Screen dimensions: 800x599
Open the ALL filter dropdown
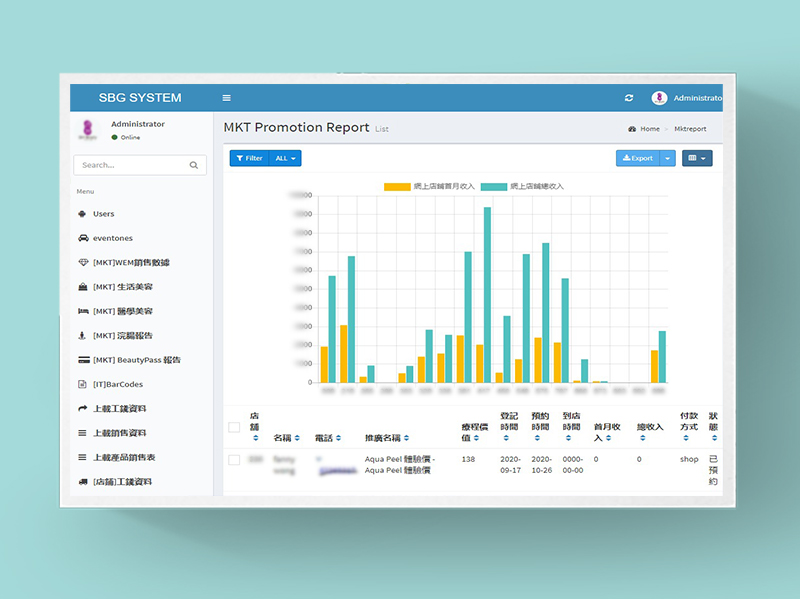[x=286, y=158]
